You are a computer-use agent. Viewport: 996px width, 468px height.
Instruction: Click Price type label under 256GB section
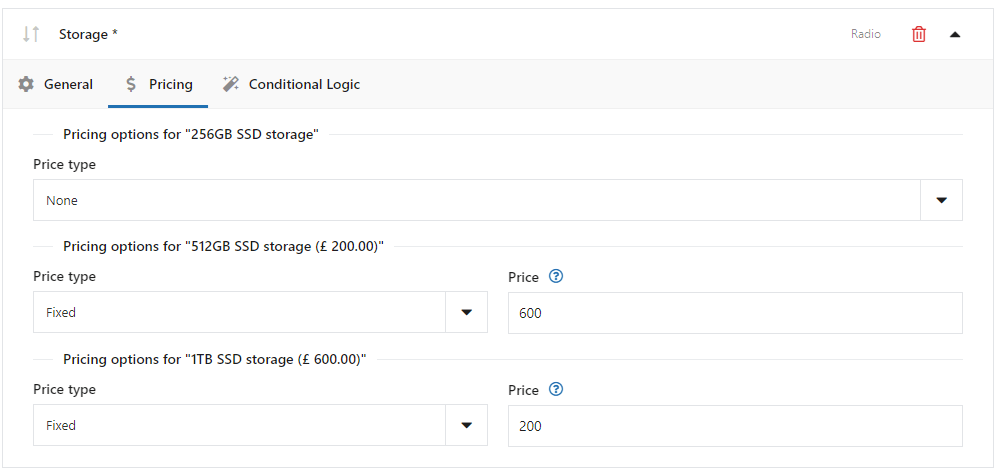point(64,164)
